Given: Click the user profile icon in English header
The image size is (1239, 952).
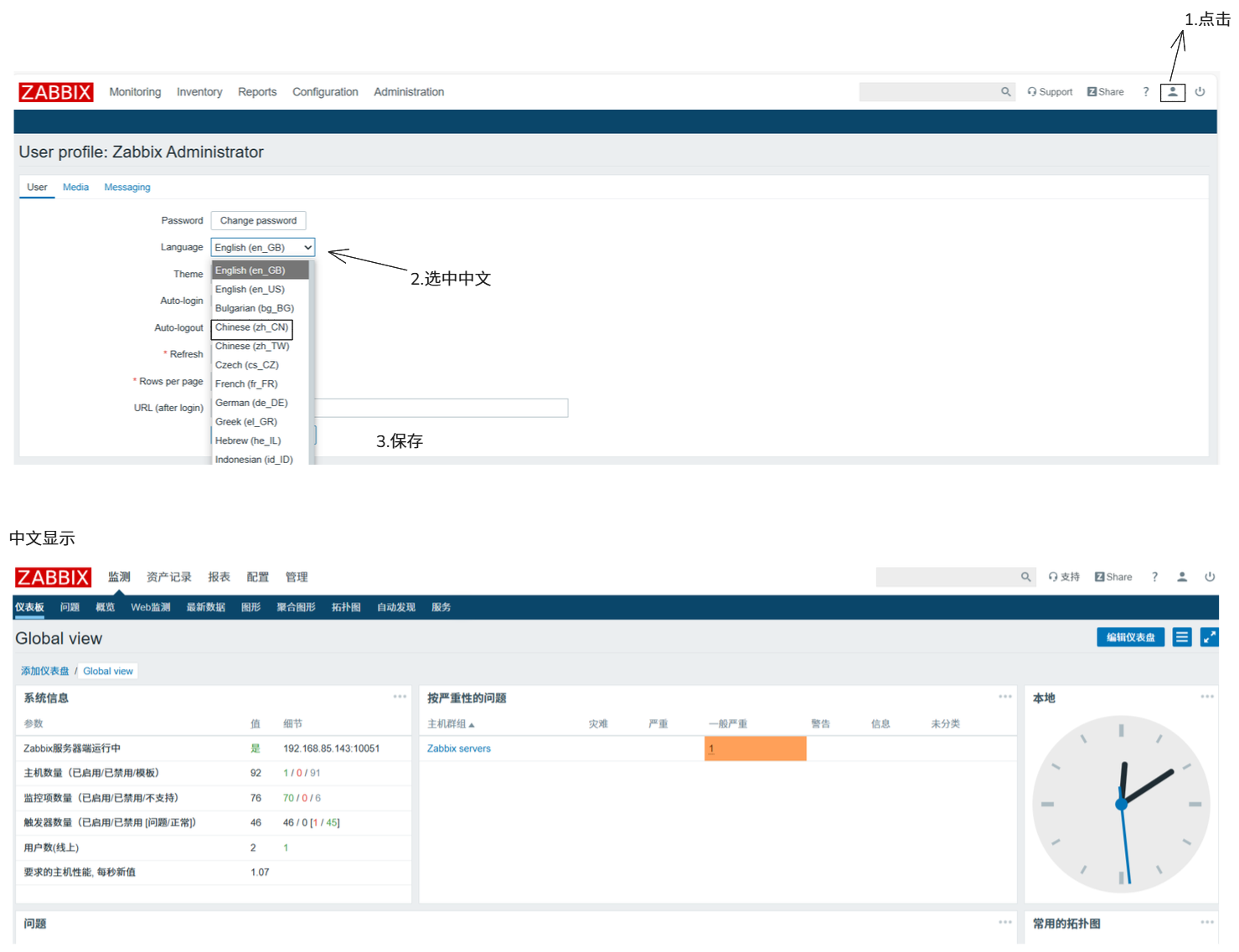Looking at the screenshot, I should pyautogui.click(x=1172, y=92).
